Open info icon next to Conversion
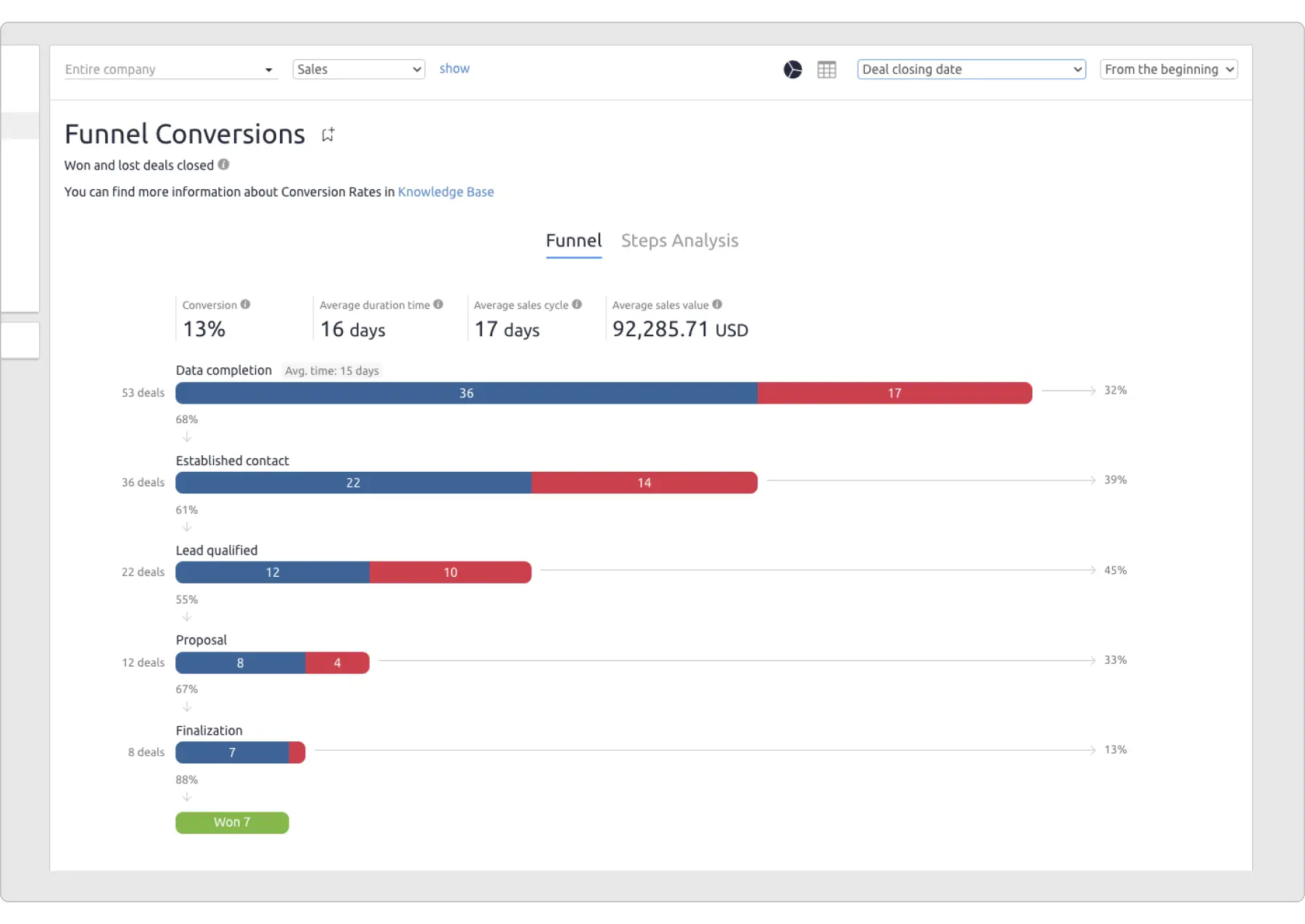 pos(246,304)
